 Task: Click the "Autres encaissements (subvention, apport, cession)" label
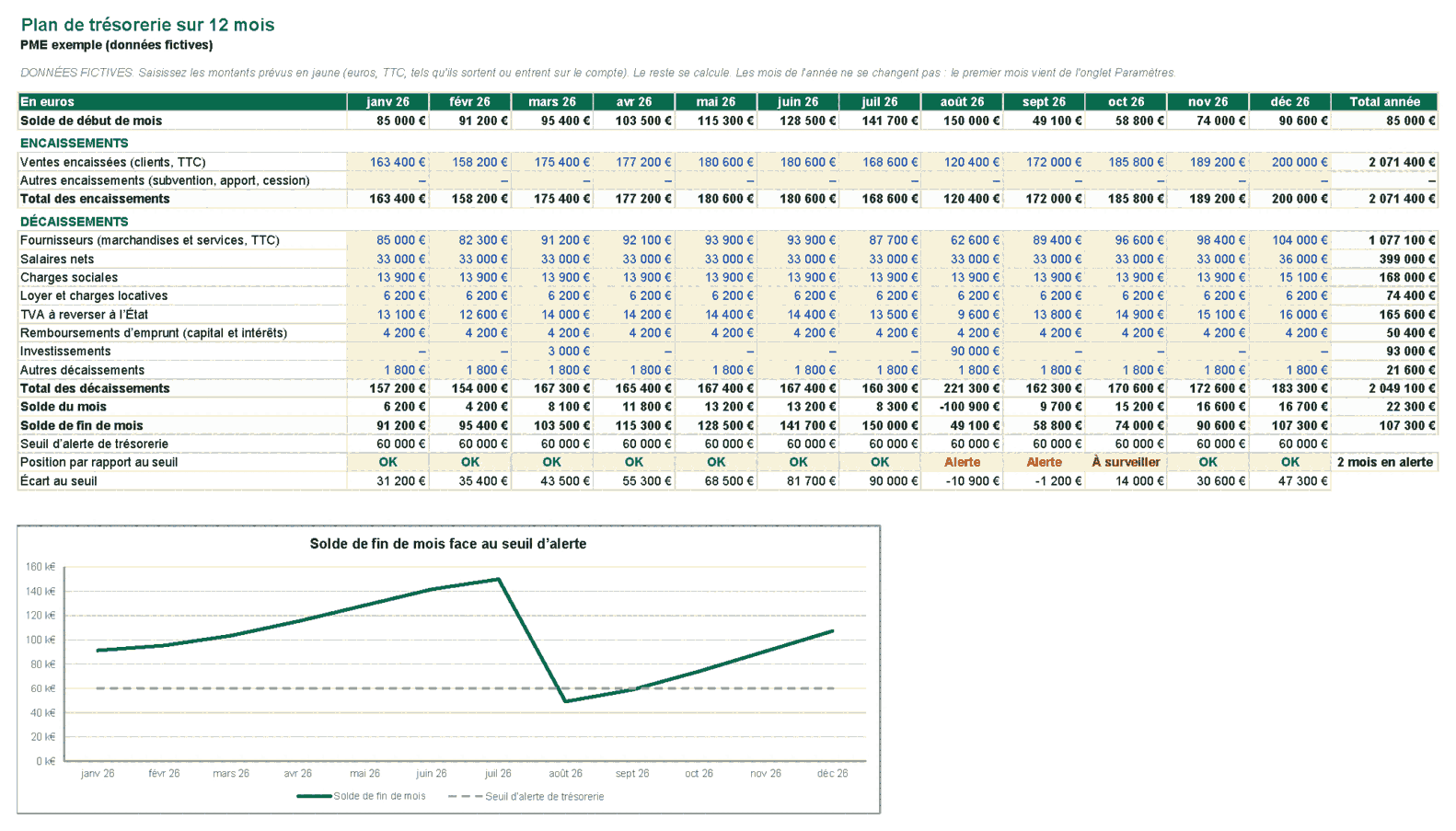[165, 180]
